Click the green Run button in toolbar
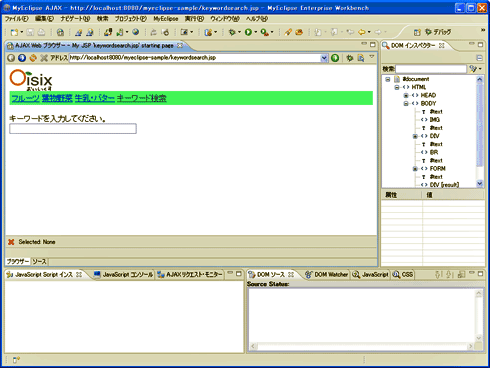This screenshot has width=490, height=368. tap(248, 32)
